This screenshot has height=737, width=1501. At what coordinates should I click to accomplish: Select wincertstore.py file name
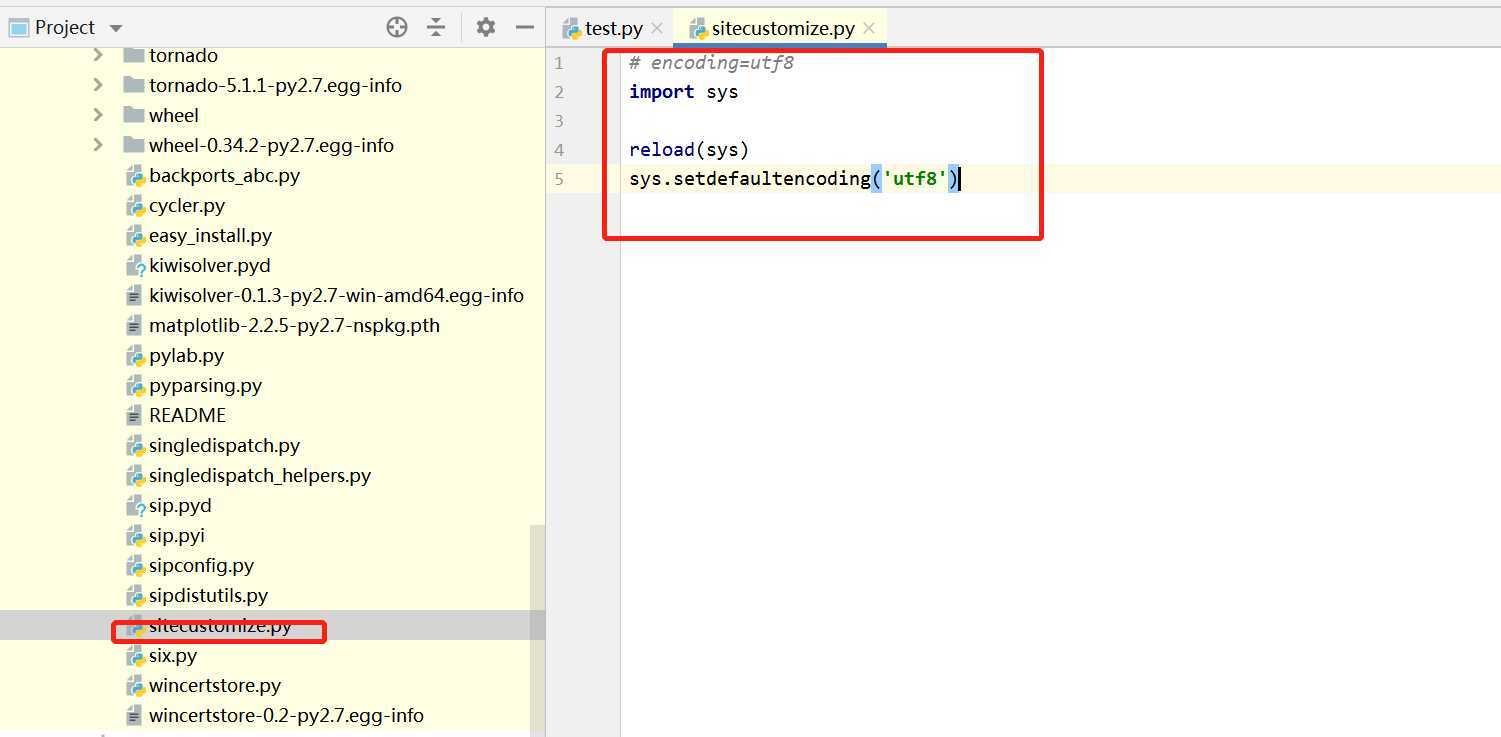pos(215,685)
